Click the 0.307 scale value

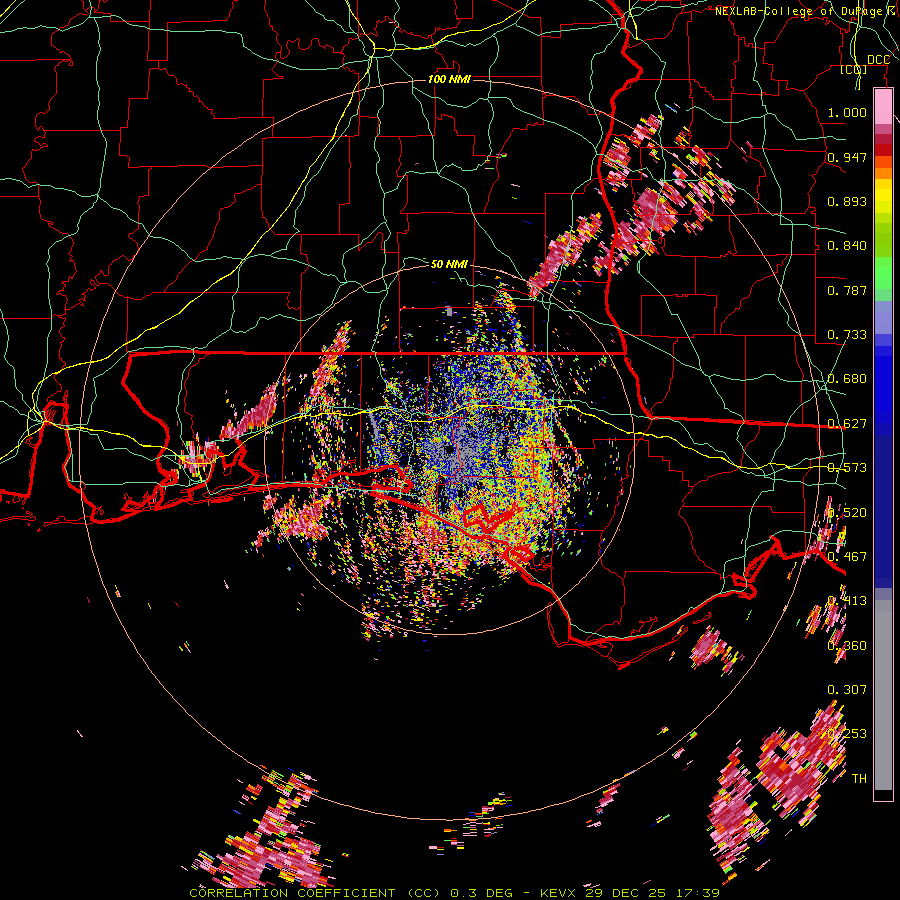click(x=847, y=689)
